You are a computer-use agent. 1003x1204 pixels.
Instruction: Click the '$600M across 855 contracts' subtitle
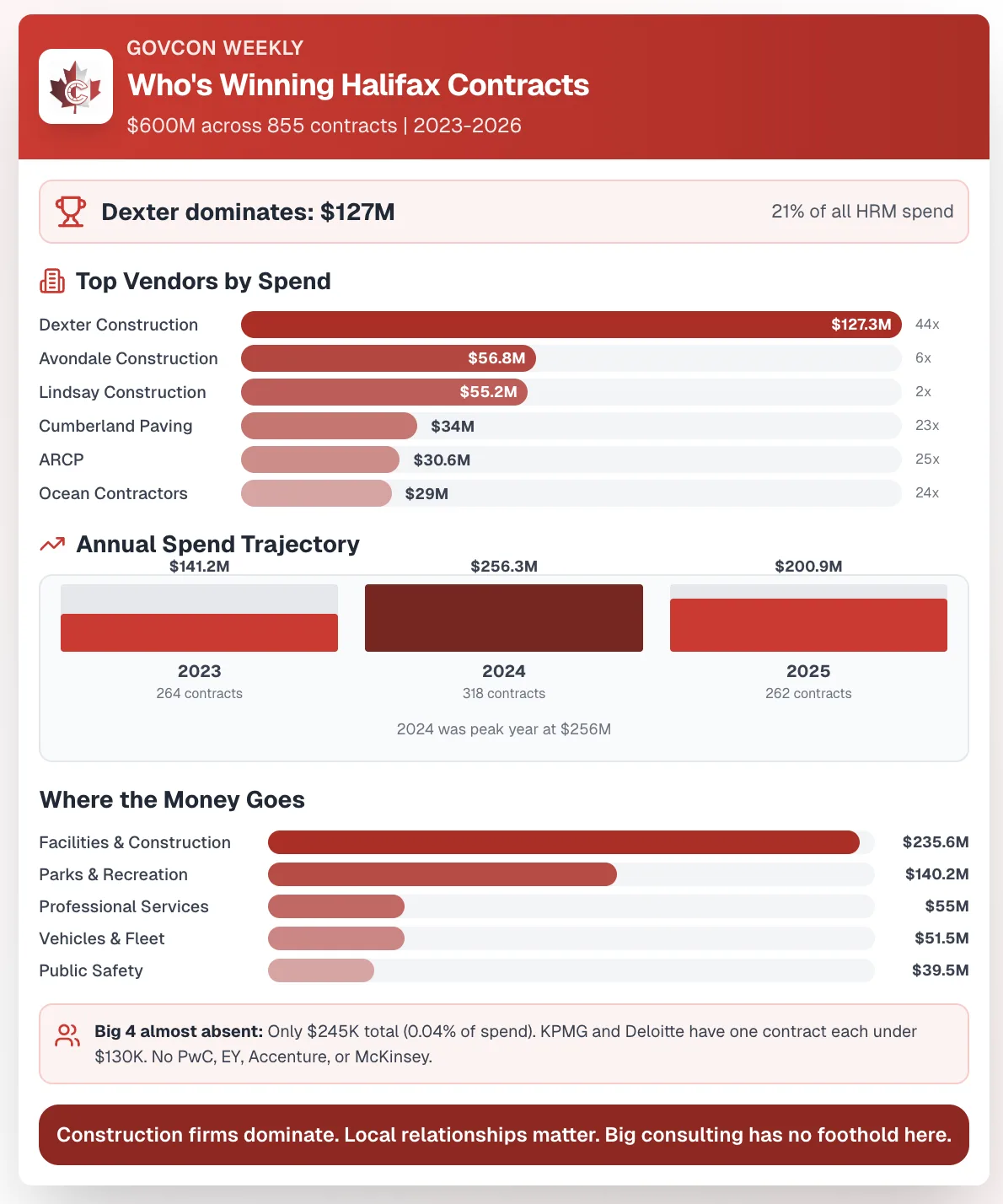tap(324, 126)
